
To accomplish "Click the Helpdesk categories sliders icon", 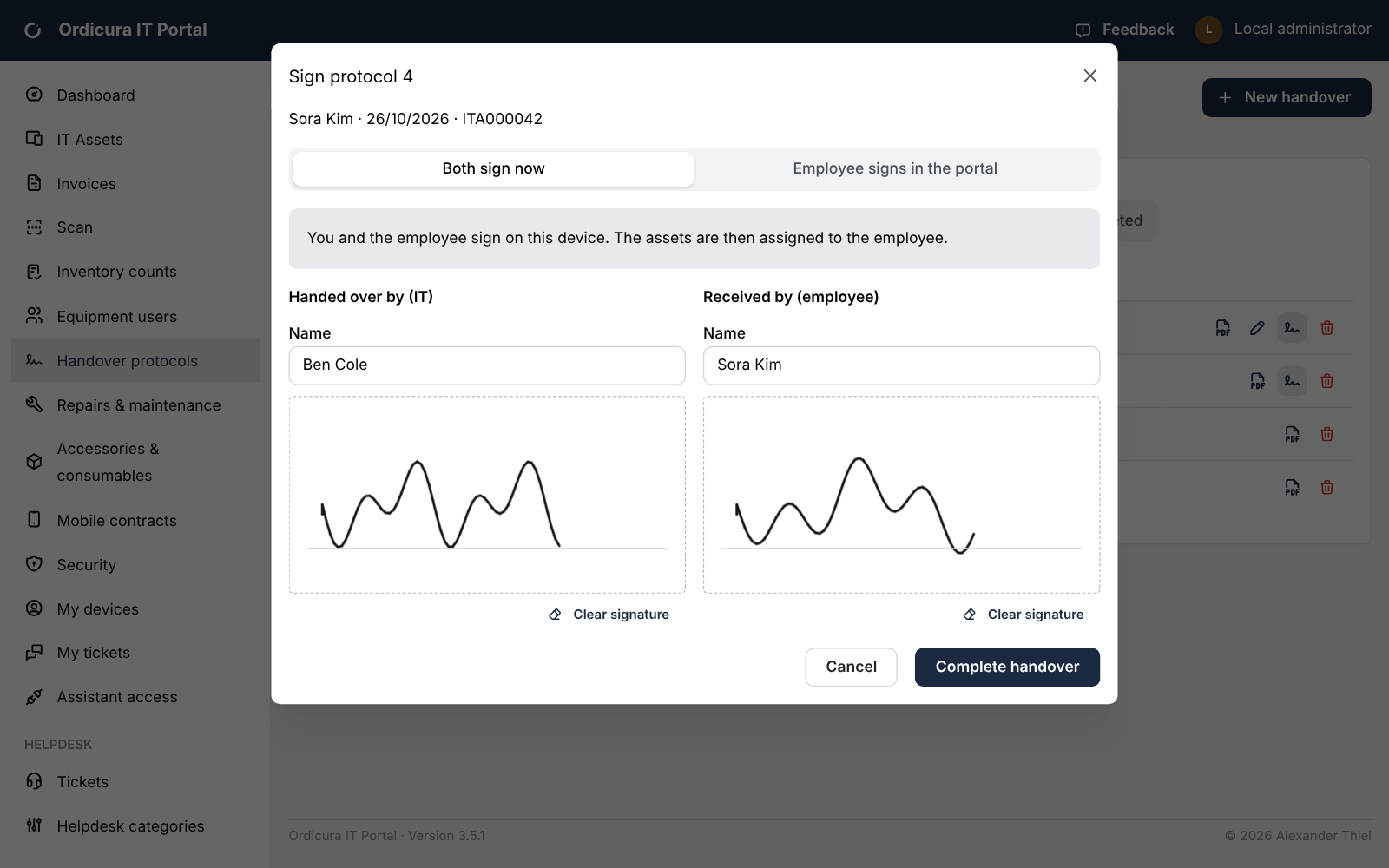I will click(x=34, y=825).
